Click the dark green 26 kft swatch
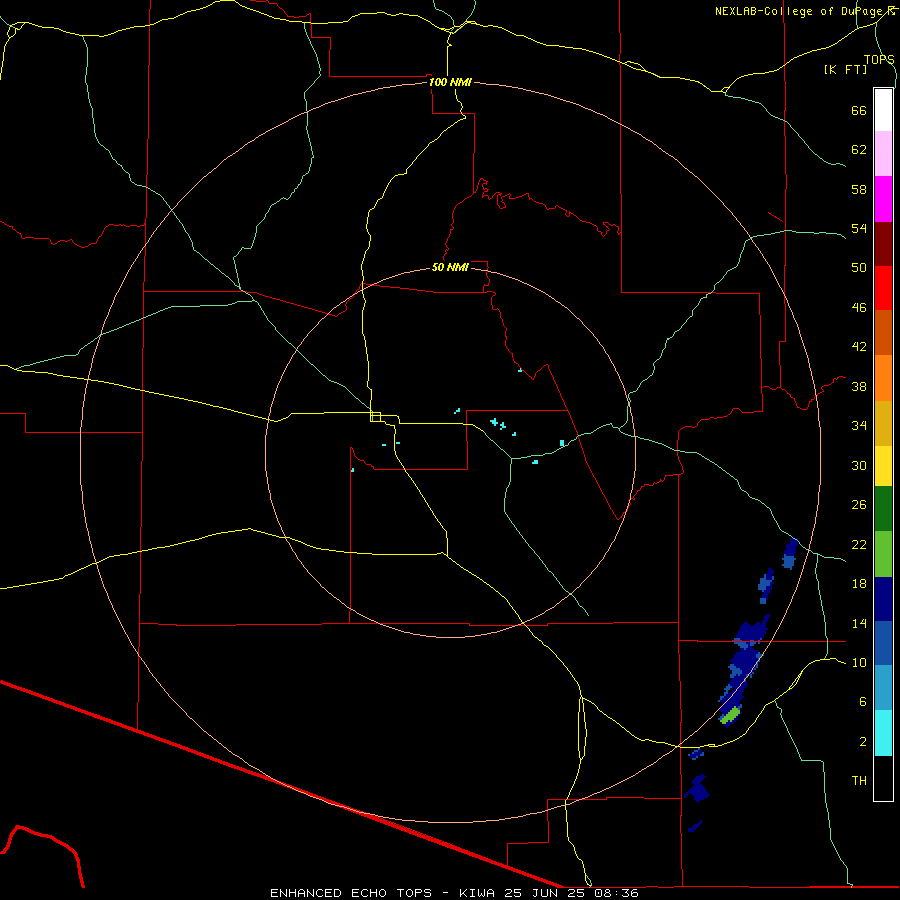This screenshot has height=900, width=900. pos(883,509)
